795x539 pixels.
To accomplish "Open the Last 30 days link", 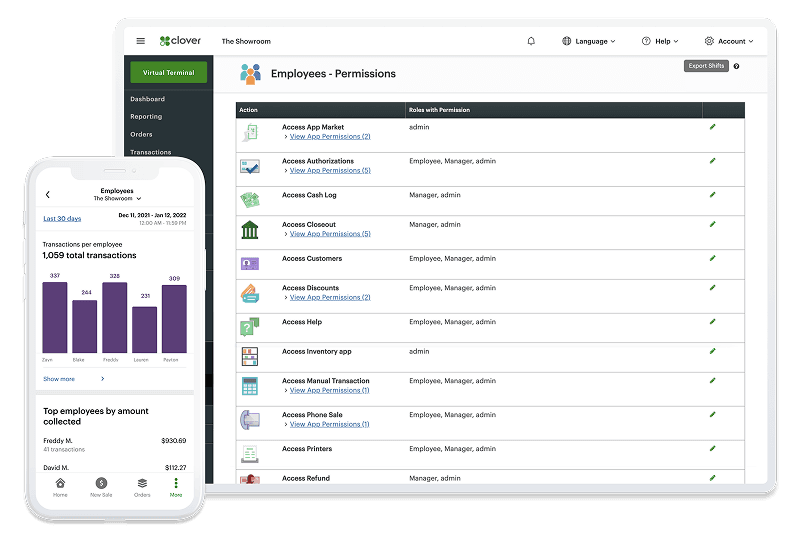I will pyautogui.click(x=62, y=218).
